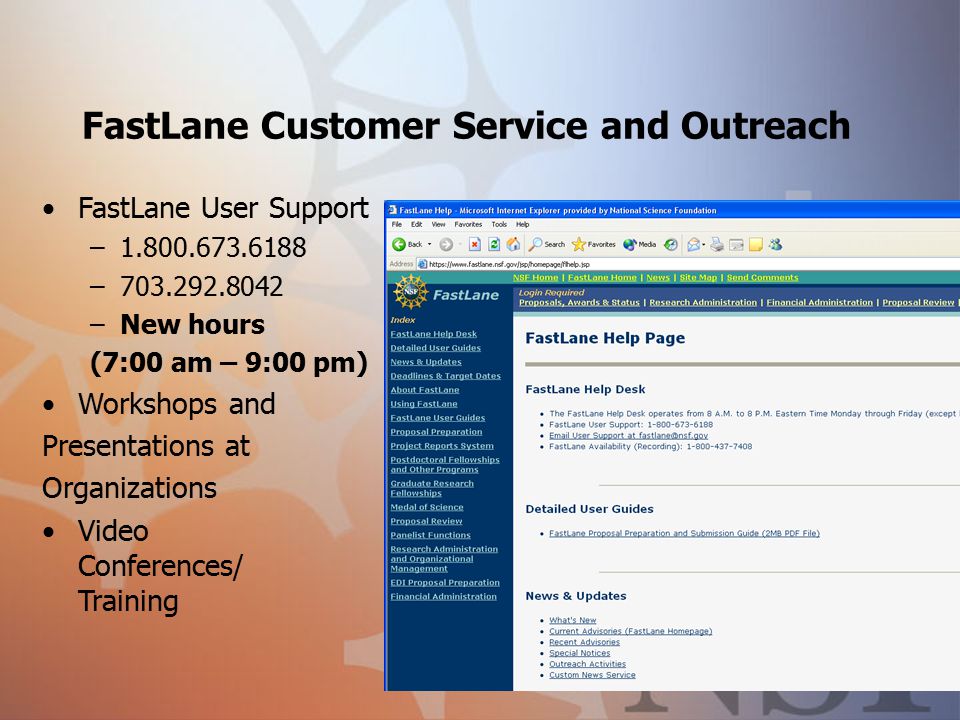Open the Tools menu

pyautogui.click(x=499, y=224)
